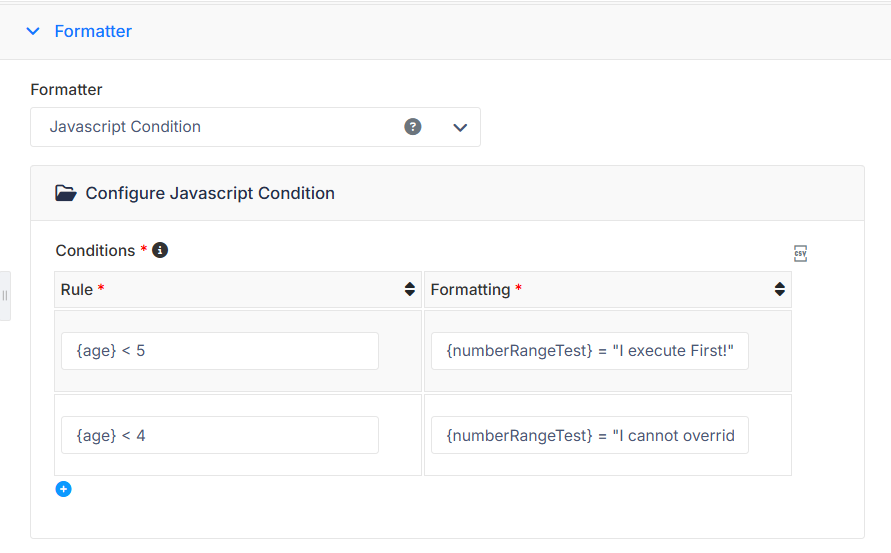The height and width of the screenshot is (553, 891).
Task: Click the Formatting column header
Action: pos(607,289)
